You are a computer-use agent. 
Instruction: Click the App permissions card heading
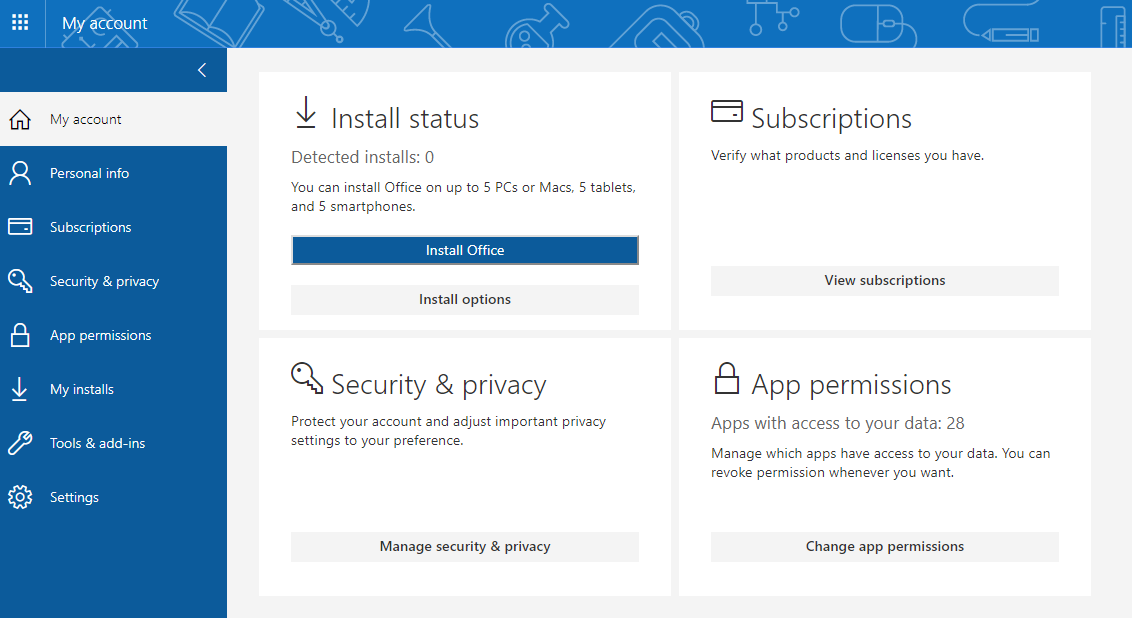[851, 385]
